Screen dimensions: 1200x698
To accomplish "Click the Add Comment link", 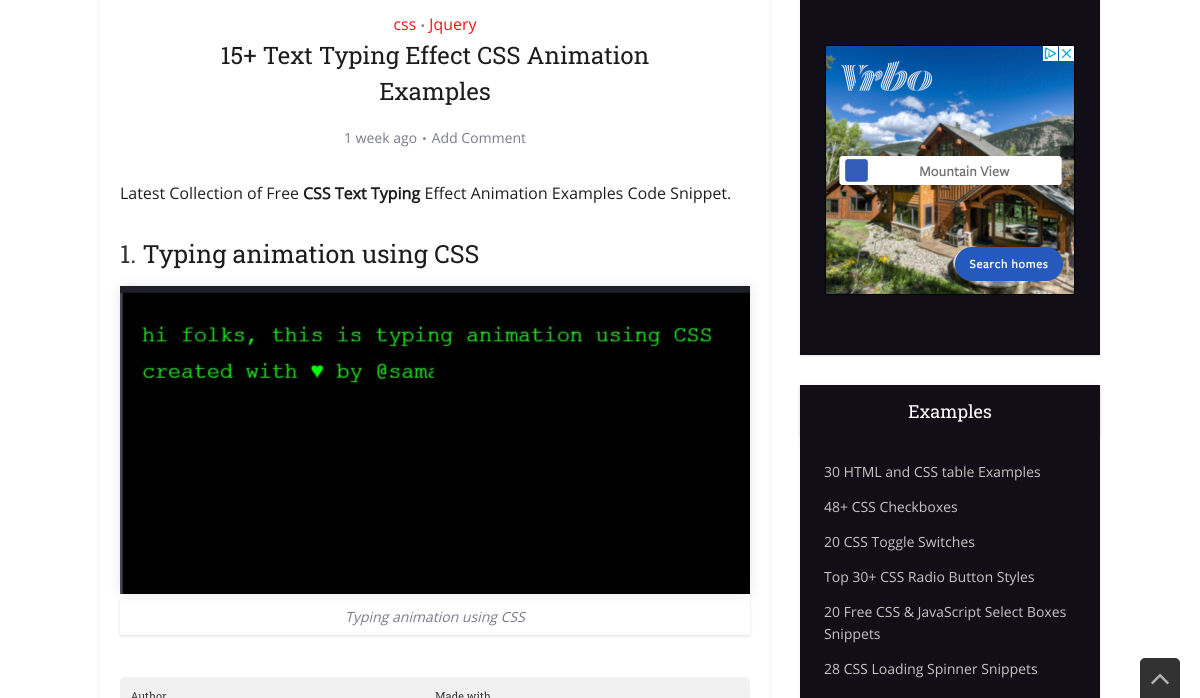I will (478, 138).
